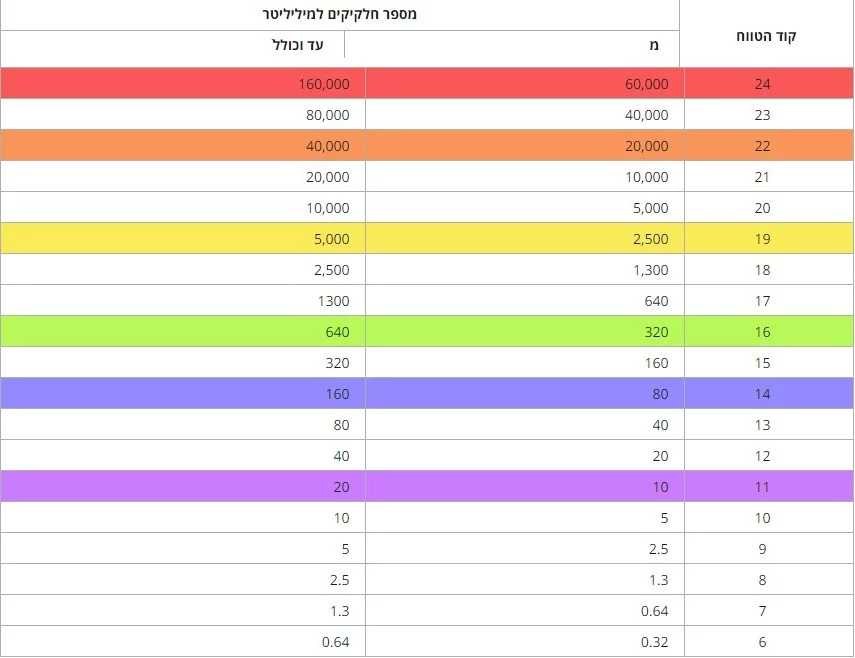Select the 80,000 cell in row 23
Screen dimensions: 855x658
coord(183,114)
